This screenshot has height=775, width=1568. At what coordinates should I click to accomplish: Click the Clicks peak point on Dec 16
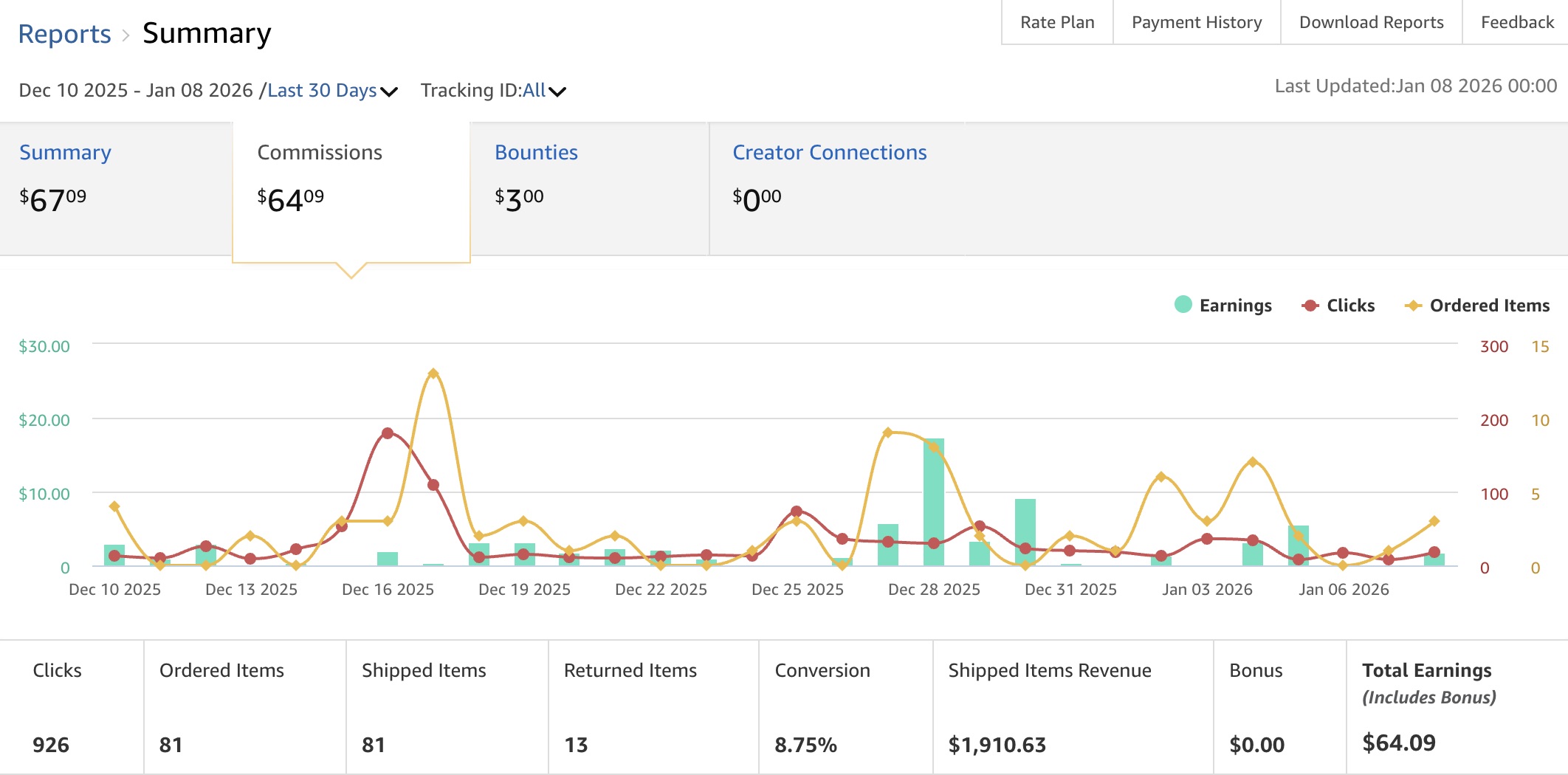click(x=388, y=433)
